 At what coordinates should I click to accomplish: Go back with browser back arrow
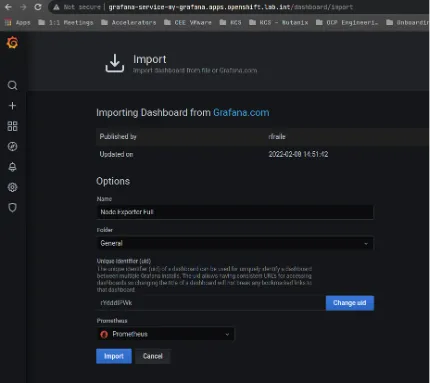point(8,7)
